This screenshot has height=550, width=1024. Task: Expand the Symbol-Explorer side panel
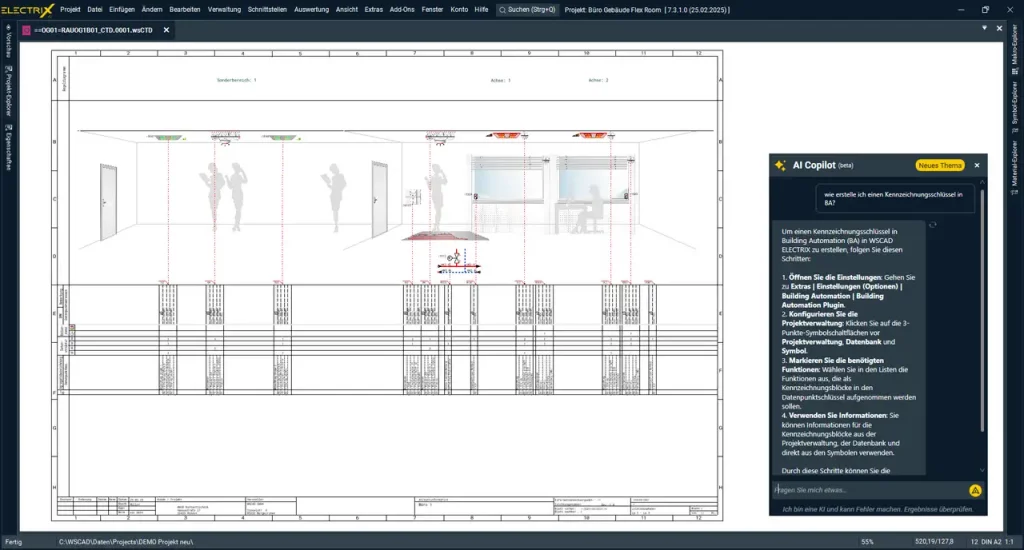tap(1014, 102)
